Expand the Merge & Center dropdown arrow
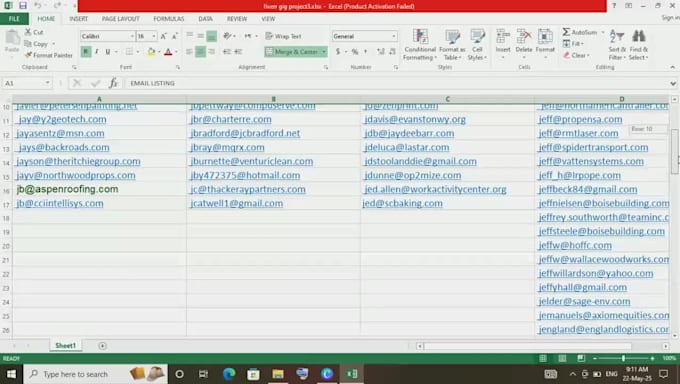 324,52
